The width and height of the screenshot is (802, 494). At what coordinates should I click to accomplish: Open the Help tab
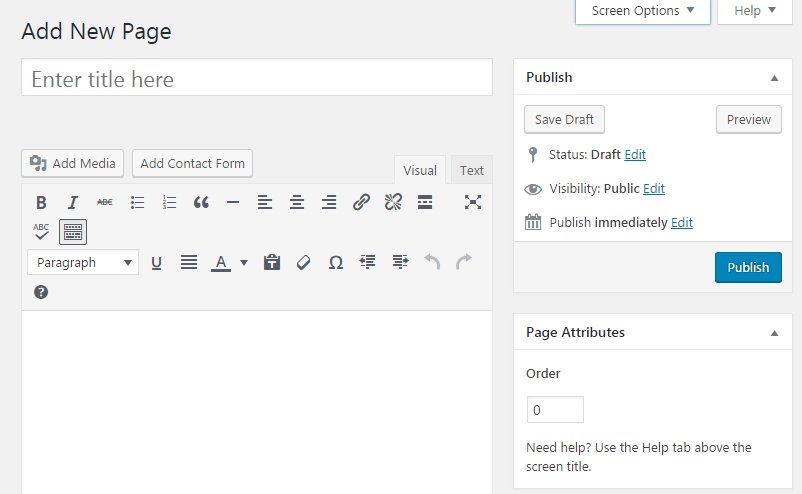pos(755,11)
